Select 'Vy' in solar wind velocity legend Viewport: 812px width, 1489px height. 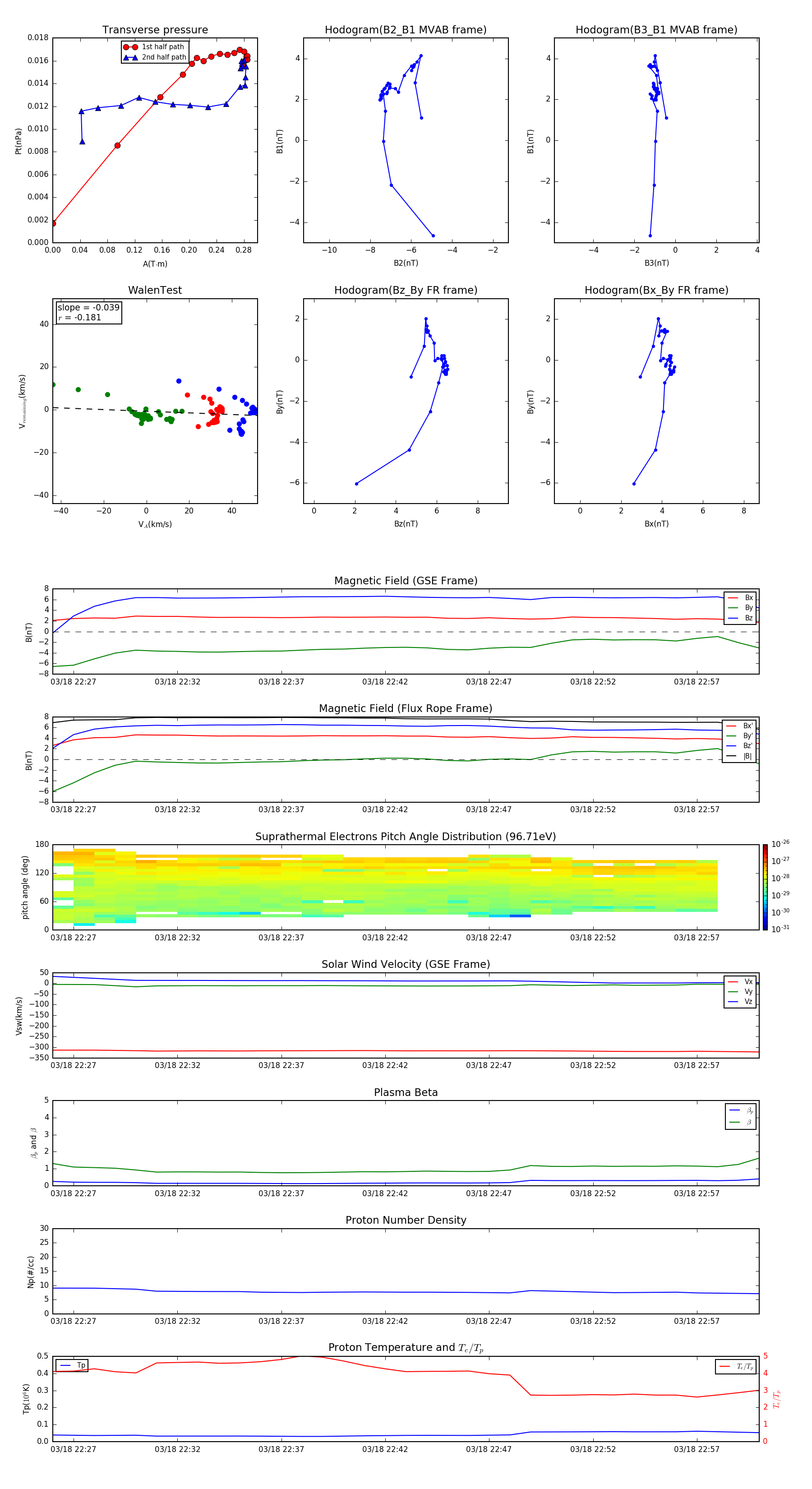[740, 992]
